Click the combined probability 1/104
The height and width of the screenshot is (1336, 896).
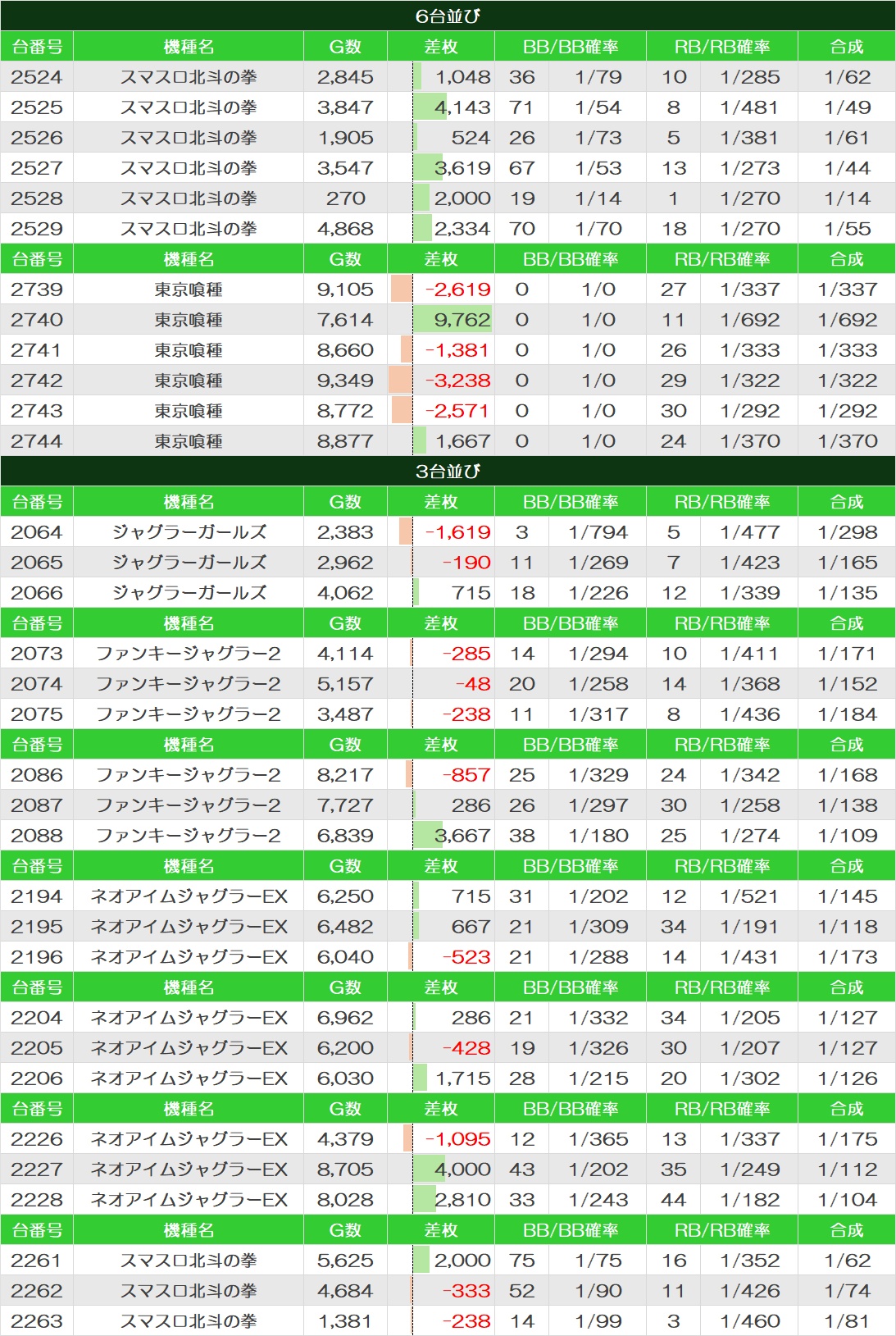point(848,1200)
